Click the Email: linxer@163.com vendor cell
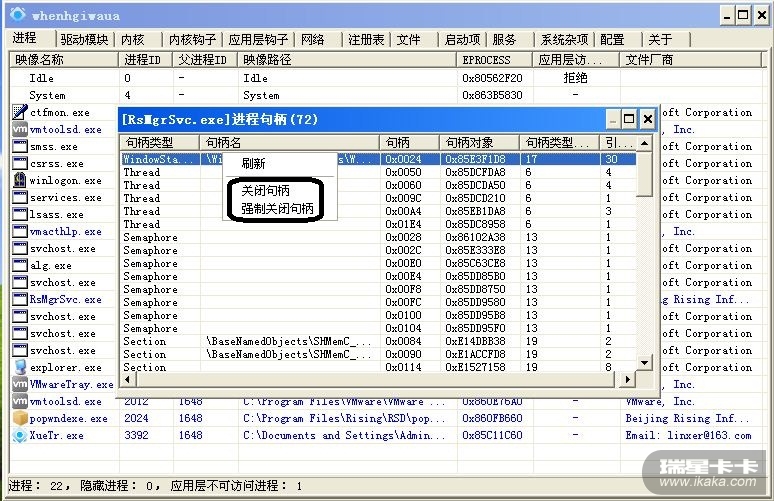774x501 pixels. tap(688, 435)
